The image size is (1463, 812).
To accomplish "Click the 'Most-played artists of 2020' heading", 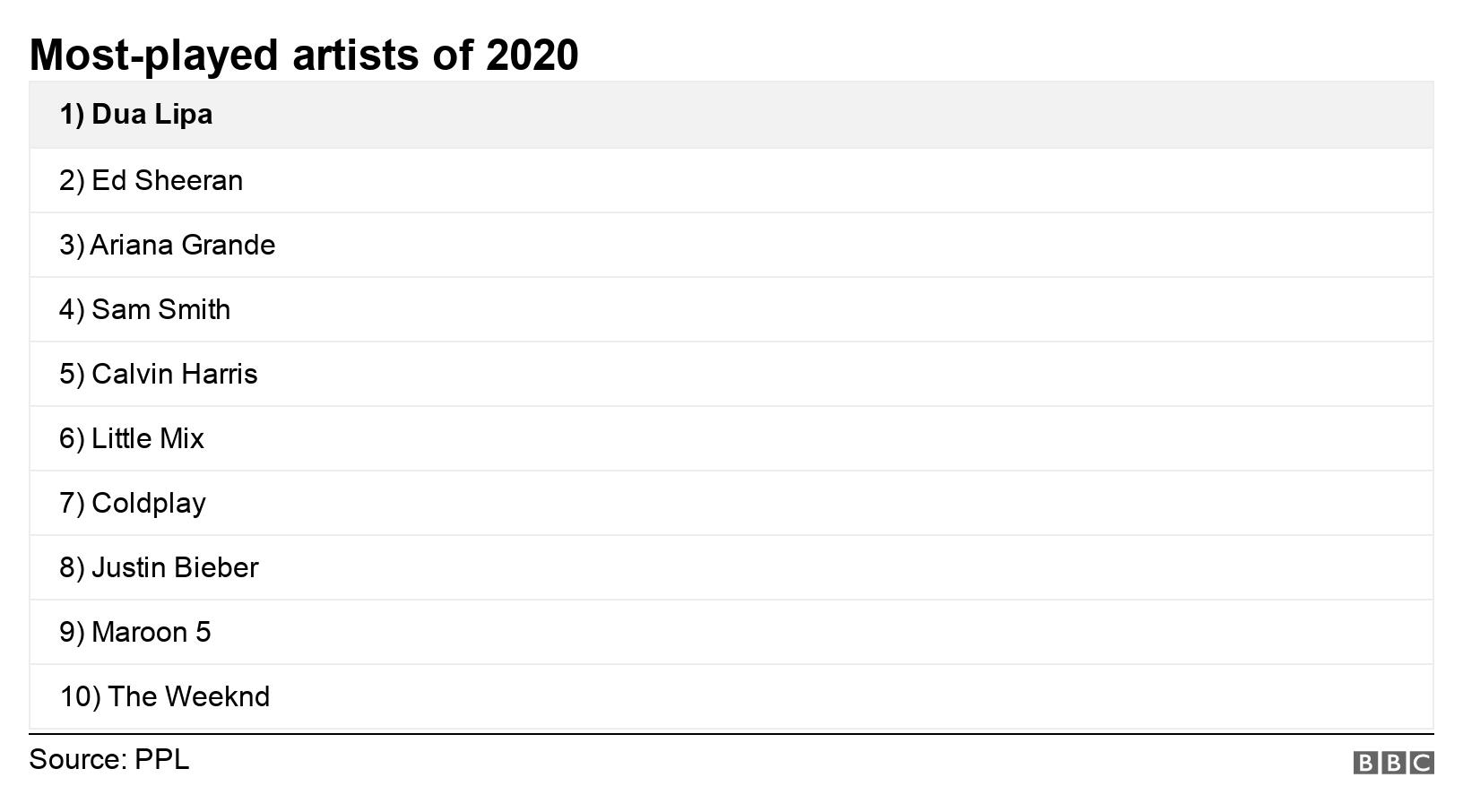I will click(304, 55).
